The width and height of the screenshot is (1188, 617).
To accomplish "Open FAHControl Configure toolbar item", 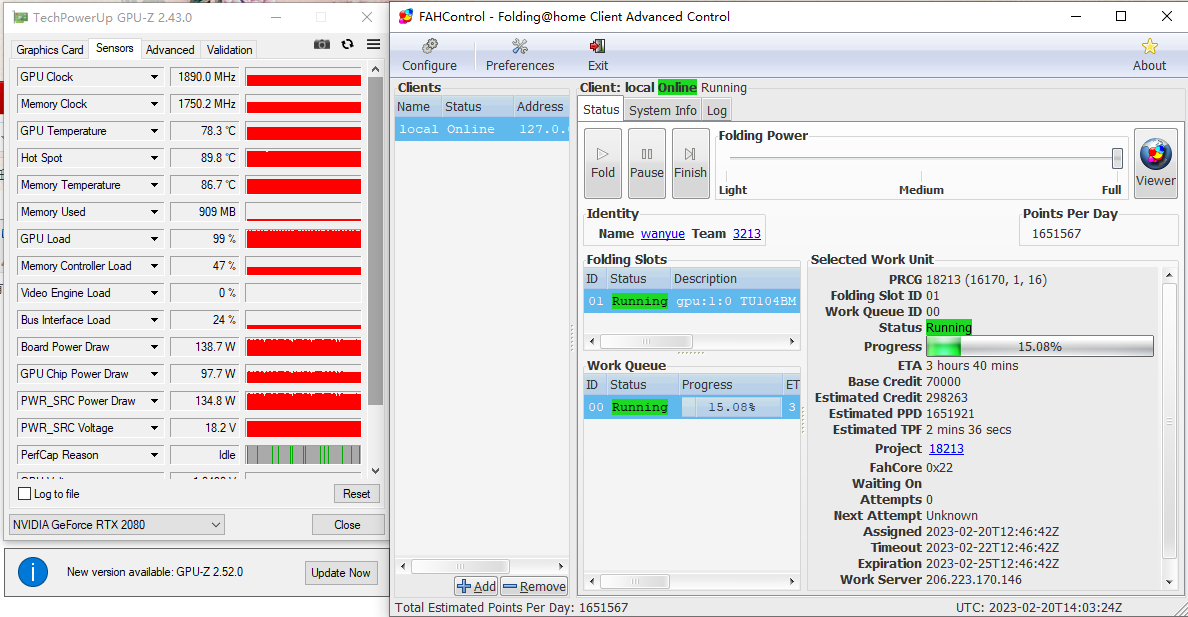I will pos(430,55).
